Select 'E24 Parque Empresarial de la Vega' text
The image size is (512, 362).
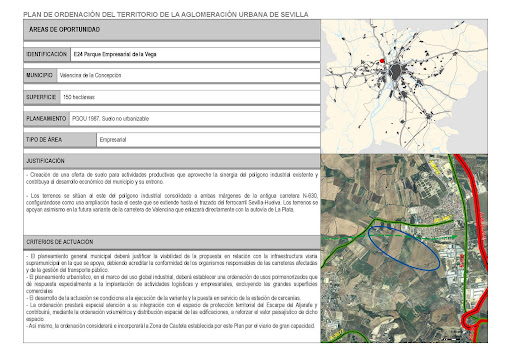(115, 54)
